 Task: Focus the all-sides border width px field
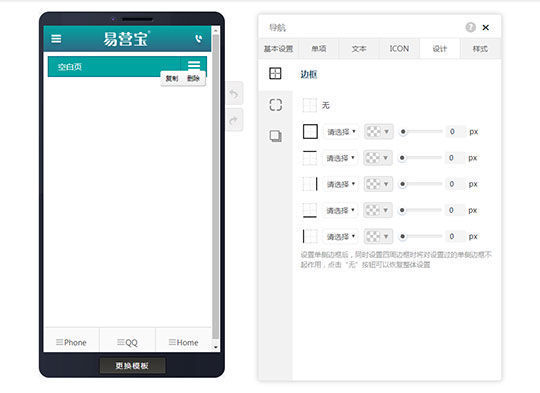click(455, 132)
